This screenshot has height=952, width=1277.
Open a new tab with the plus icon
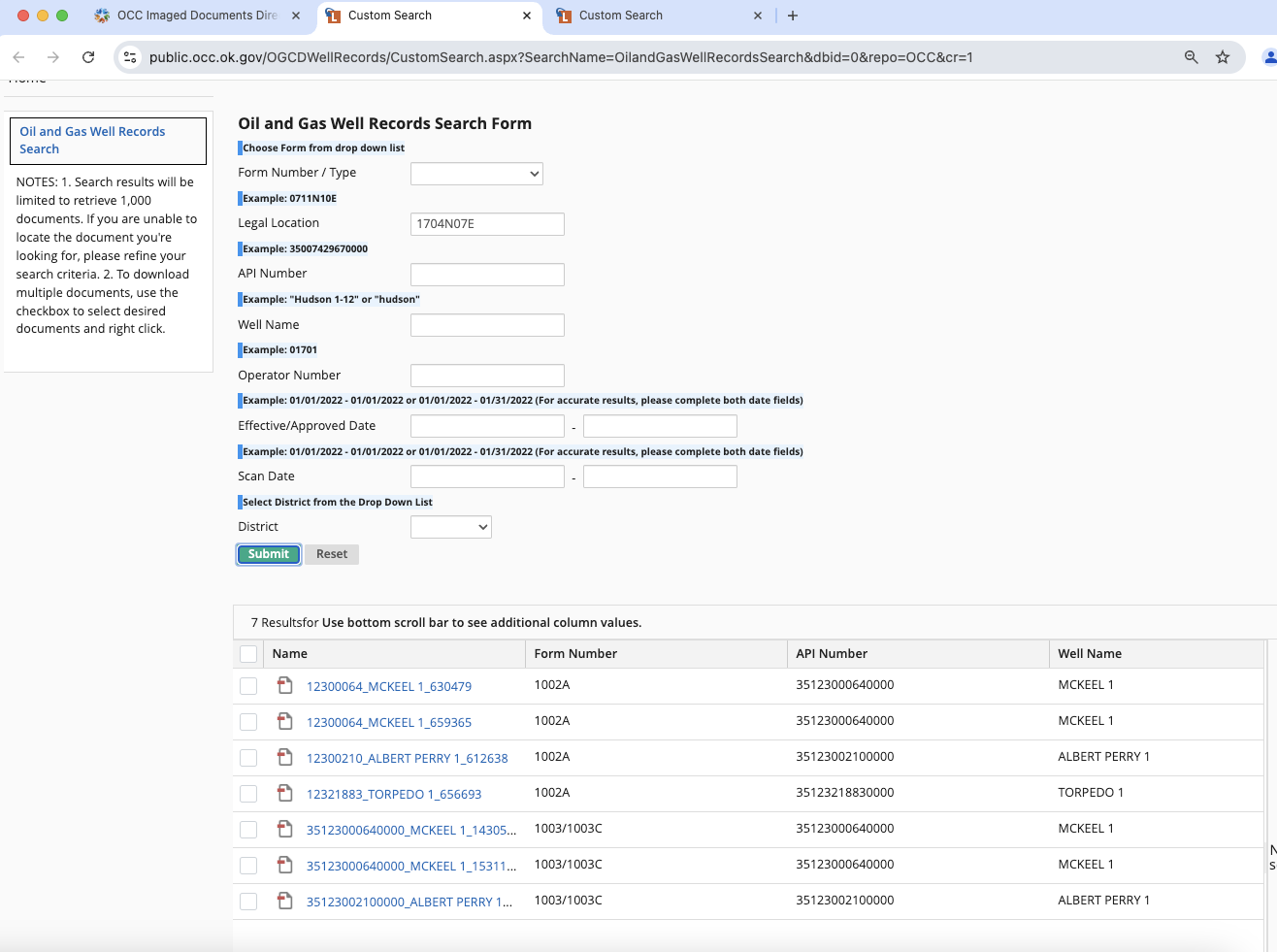pos(793,16)
